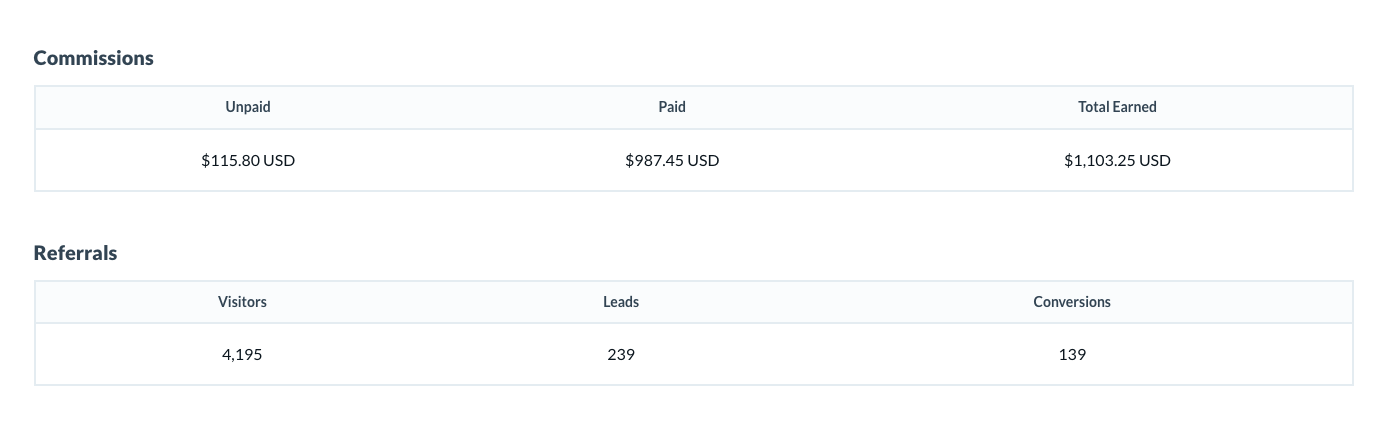Screen dimensions: 1379x429
Task: Click the 139 conversions count
Action: click(1072, 354)
